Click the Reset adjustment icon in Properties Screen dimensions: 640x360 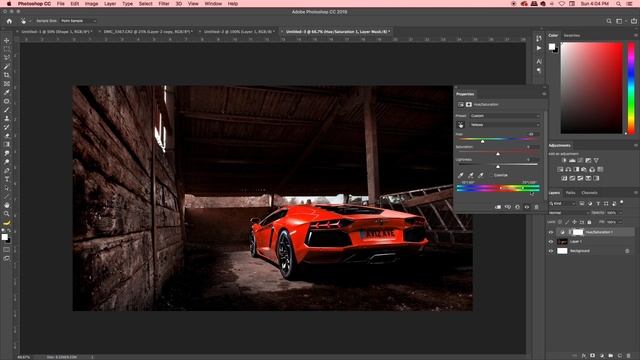click(x=517, y=207)
